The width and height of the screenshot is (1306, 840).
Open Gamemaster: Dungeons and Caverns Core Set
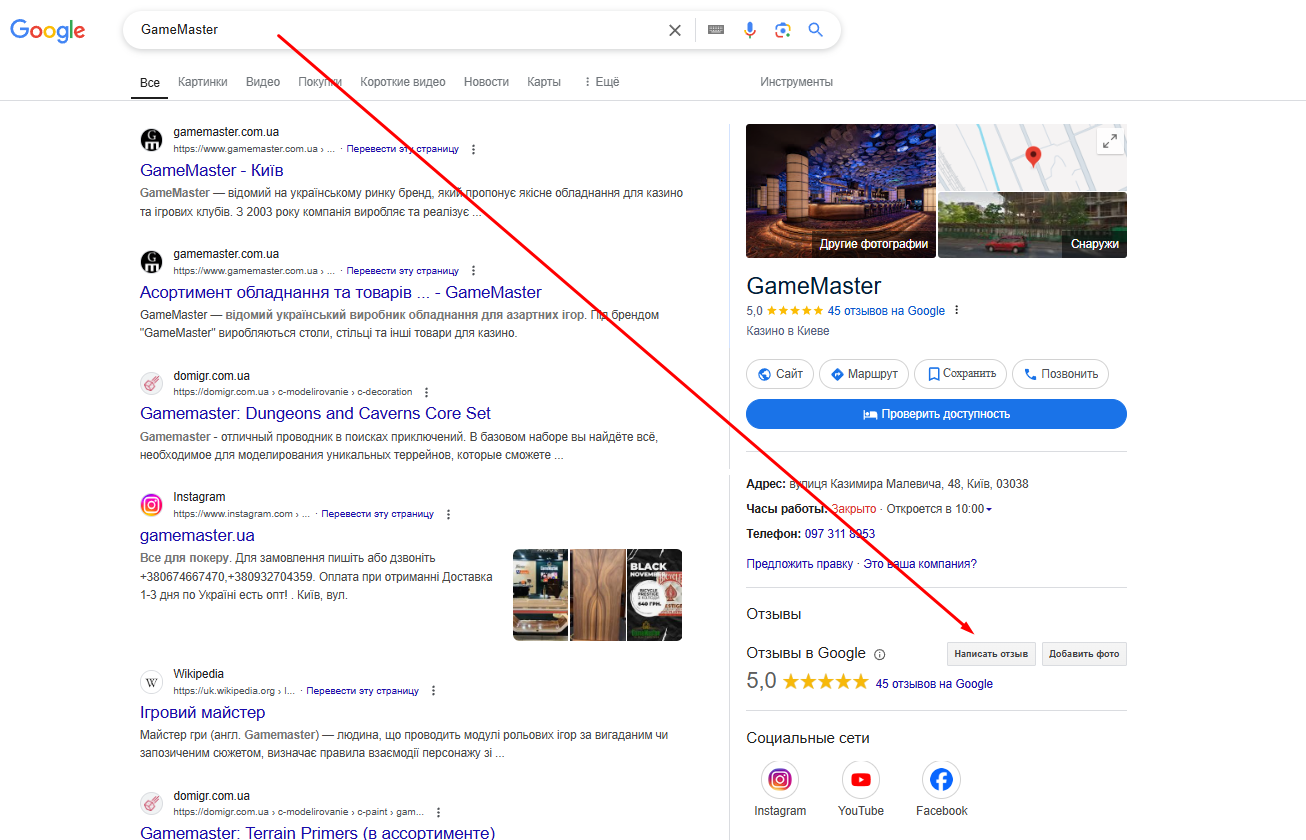coord(315,413)
